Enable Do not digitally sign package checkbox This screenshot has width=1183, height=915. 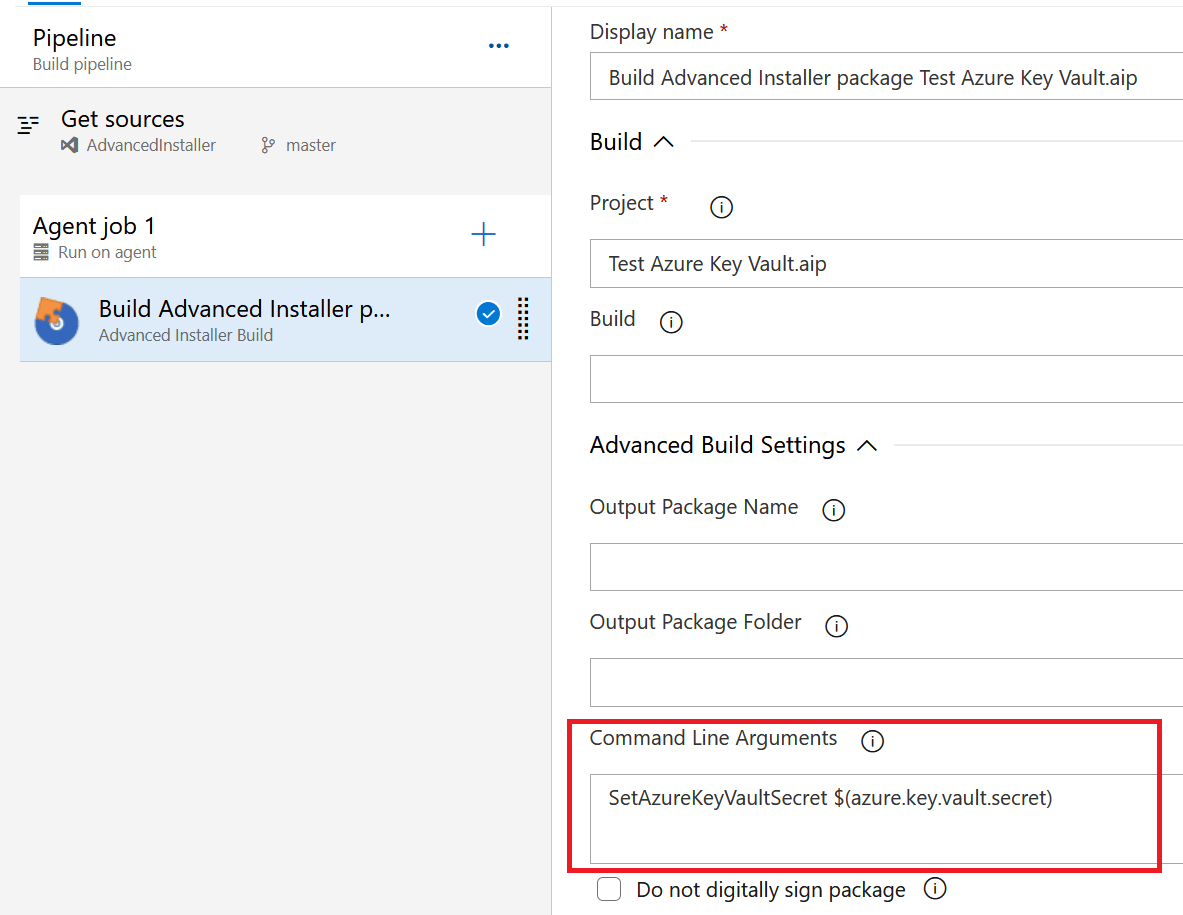[x=609, y=889]
